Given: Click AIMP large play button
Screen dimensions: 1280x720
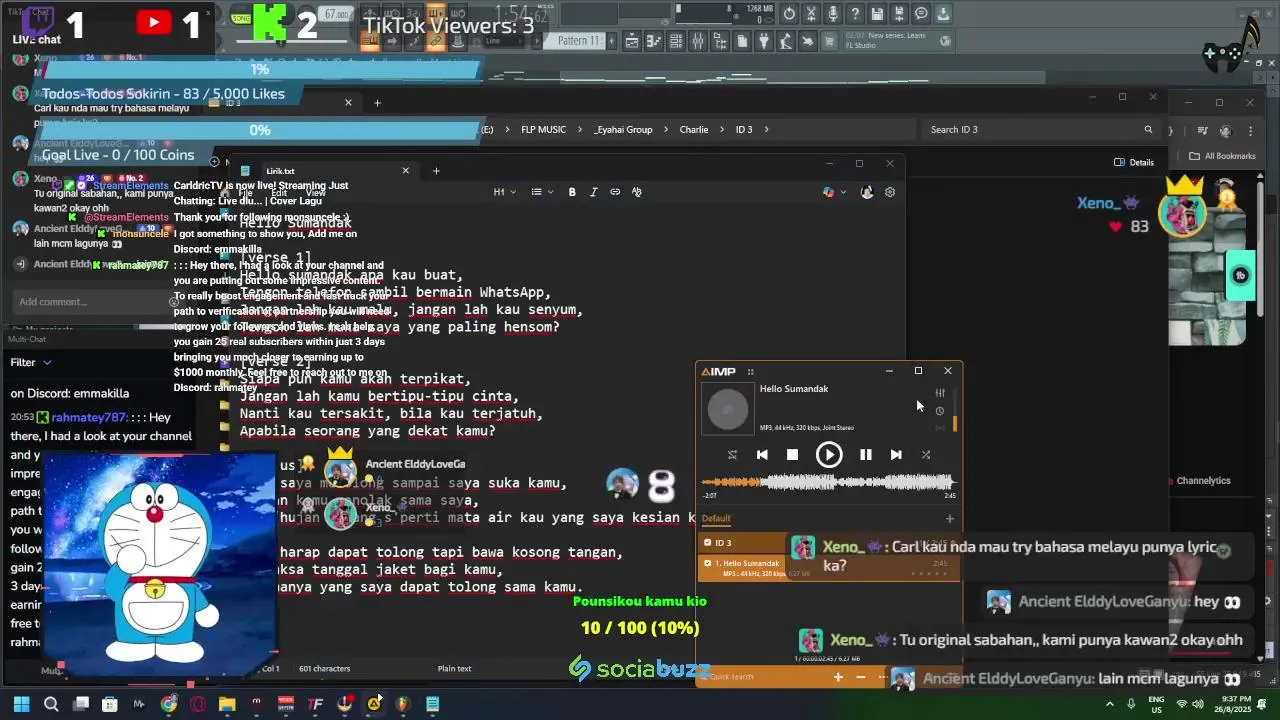Looking at the screenshot, I should 829,455.
